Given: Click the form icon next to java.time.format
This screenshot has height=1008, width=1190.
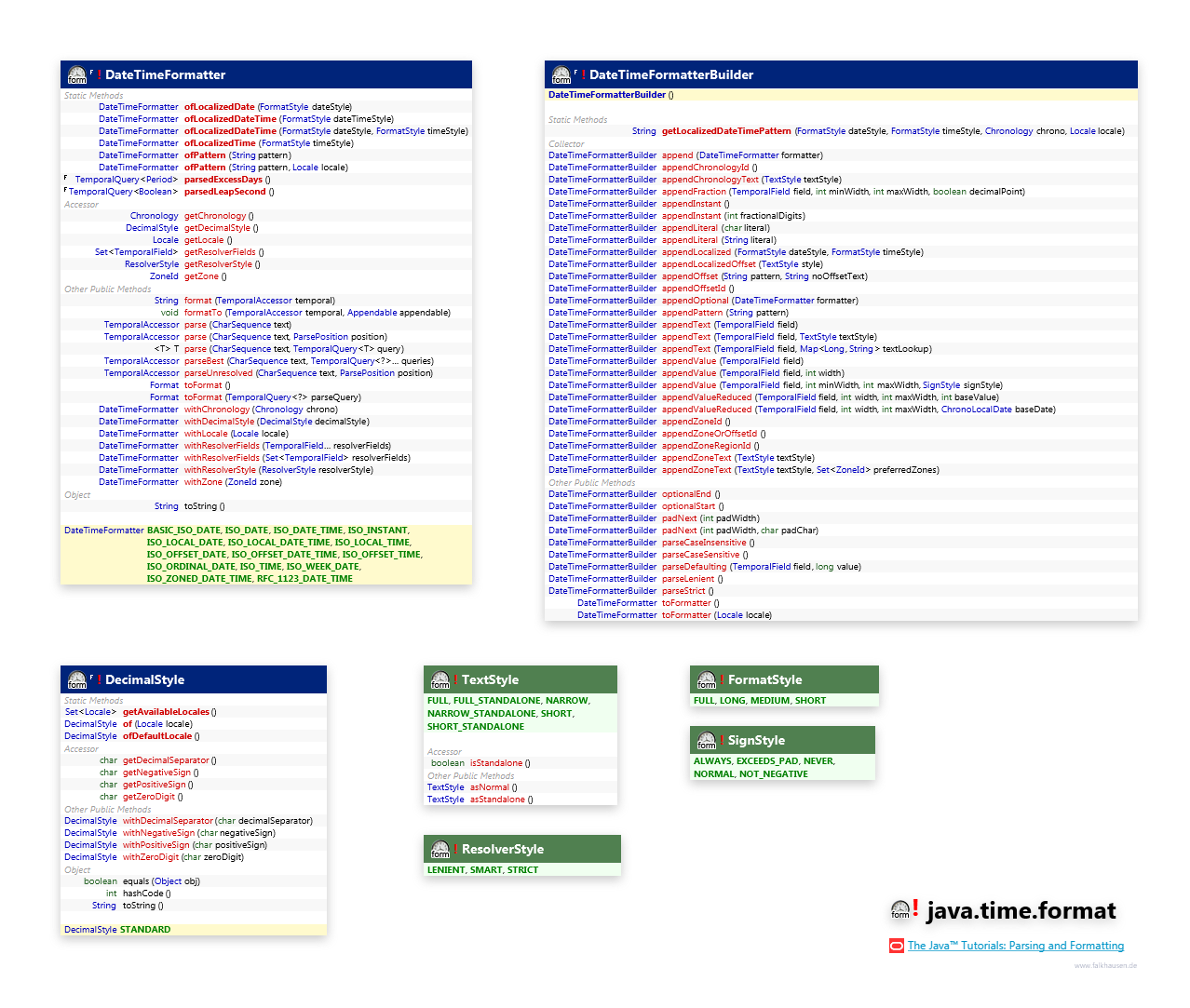Looking at the screenshot, I should (899, 912).
